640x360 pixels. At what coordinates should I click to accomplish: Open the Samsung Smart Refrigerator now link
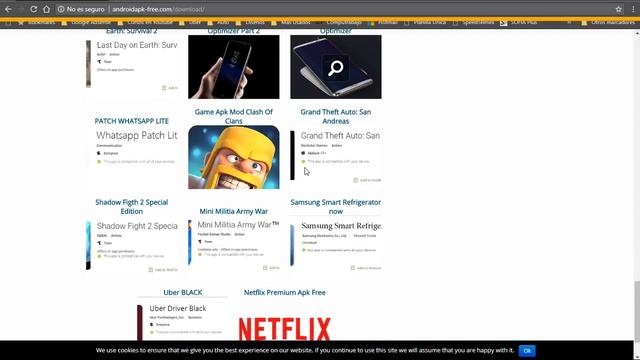336,207
